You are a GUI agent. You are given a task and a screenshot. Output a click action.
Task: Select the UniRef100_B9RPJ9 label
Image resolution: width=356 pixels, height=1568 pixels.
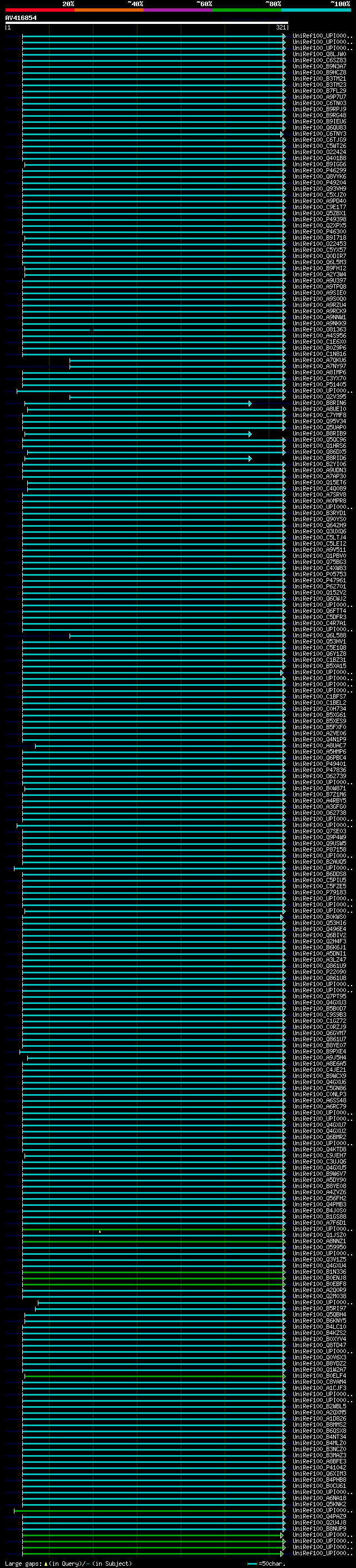pos(319,109)
